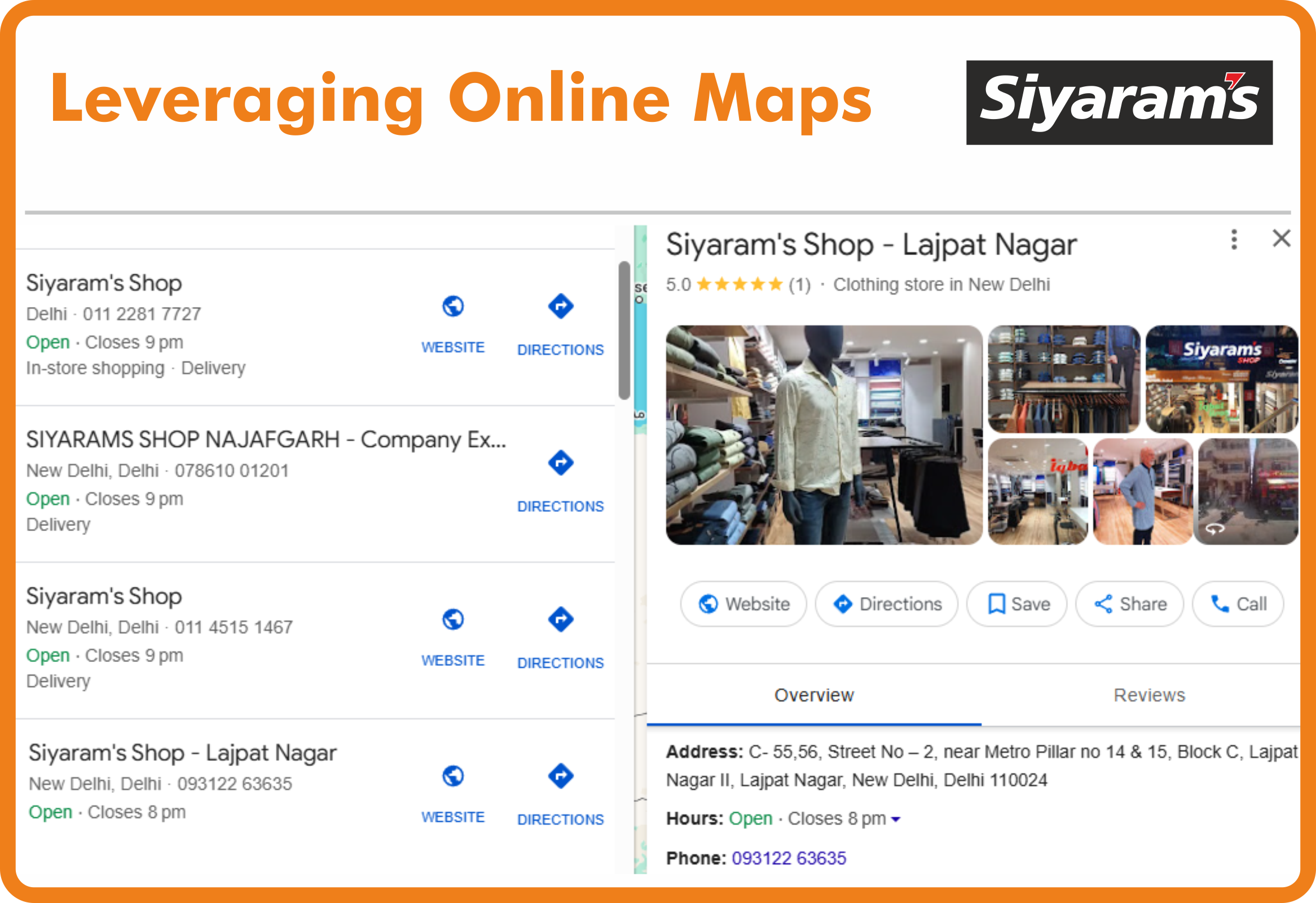Get directions to Siyaram's Shop 011 2281 7727
Screen dimensions: 1316x903
click(x=560, y=325)
